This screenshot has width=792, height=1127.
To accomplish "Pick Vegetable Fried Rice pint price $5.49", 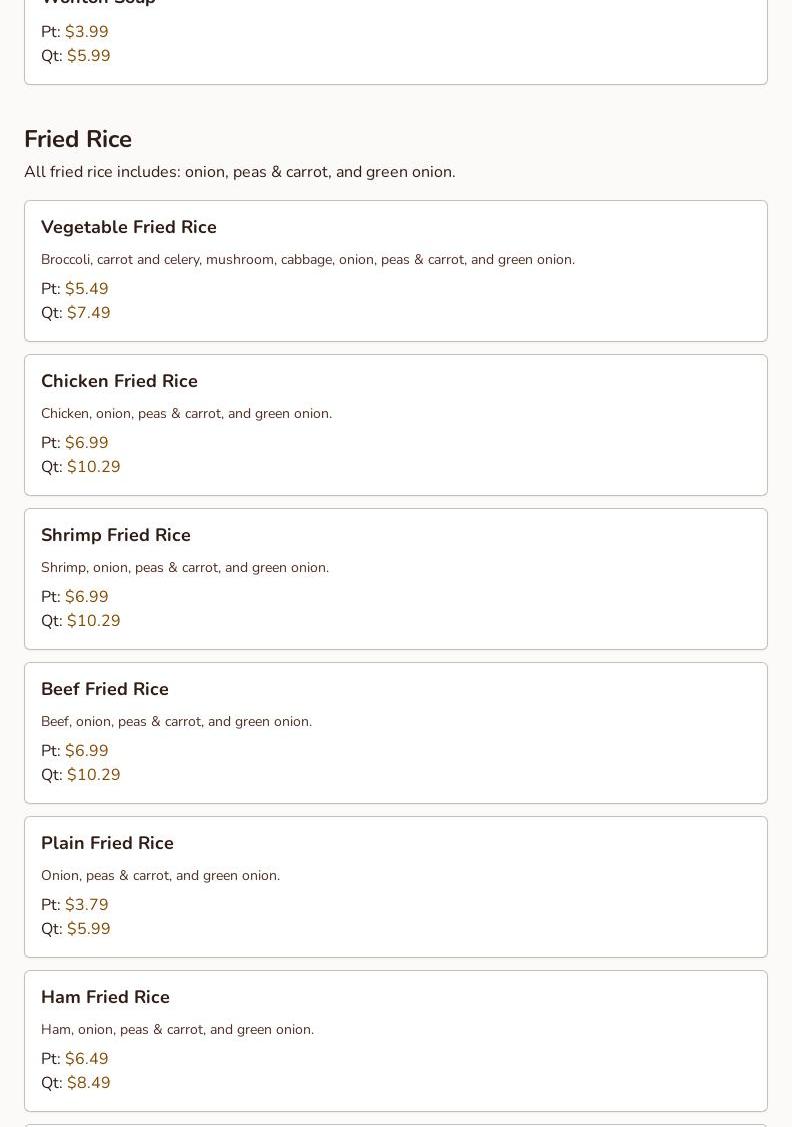I will coord(87,289).
